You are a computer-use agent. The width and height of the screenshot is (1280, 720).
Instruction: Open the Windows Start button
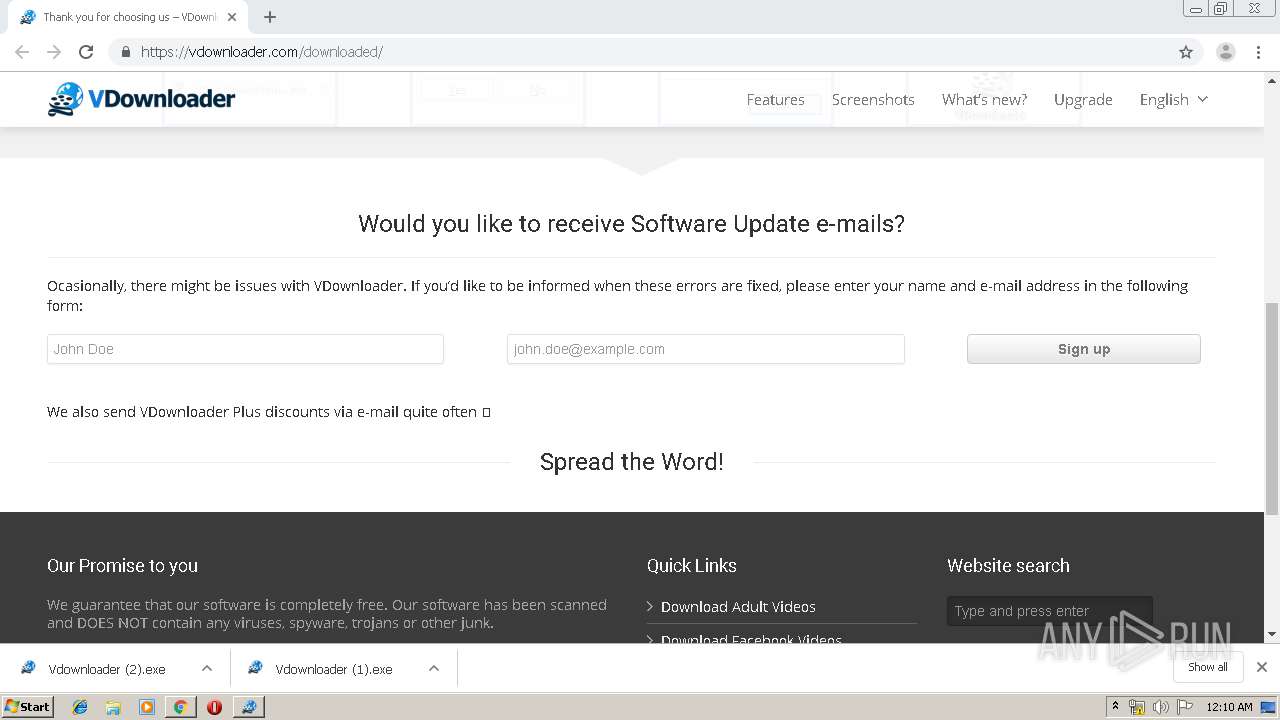point(27,706)
